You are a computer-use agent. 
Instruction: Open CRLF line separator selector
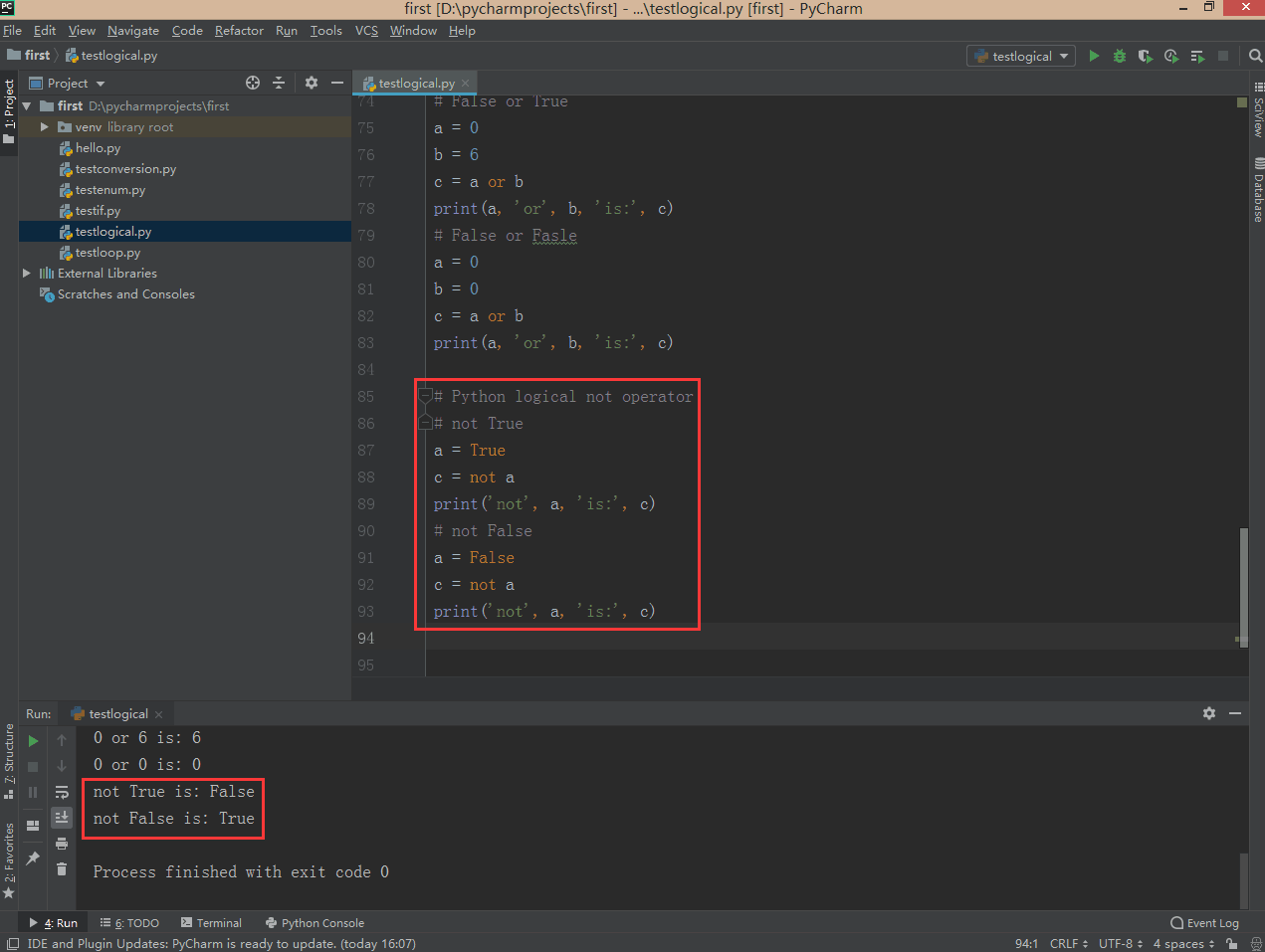(x=1069, y=943)
